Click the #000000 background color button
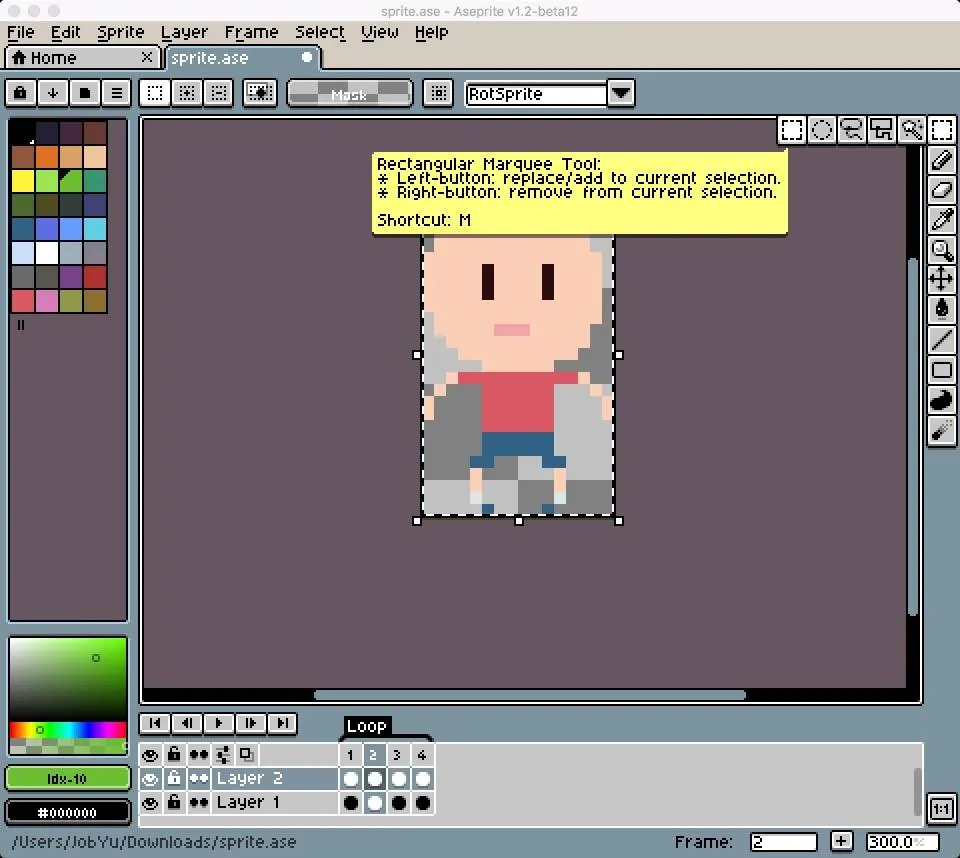This screenshot has width=960, height=858. click(x=68, y=813)
